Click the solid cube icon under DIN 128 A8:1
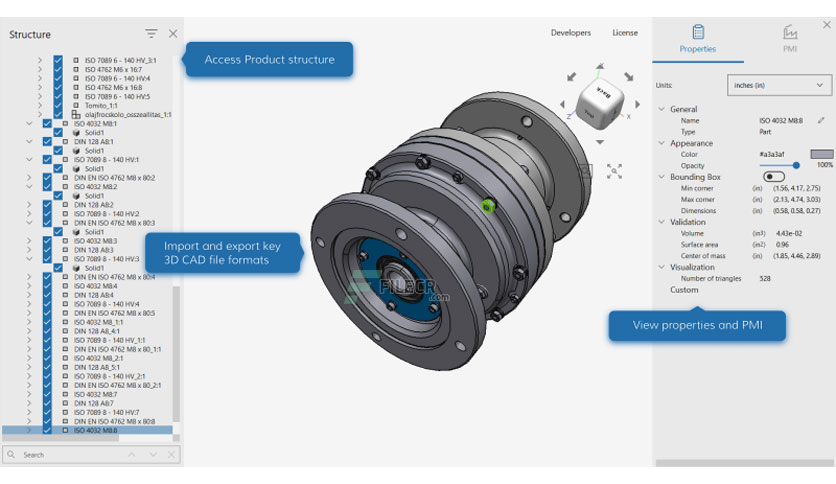The image size is (836, 484). (x=76, y=151)
